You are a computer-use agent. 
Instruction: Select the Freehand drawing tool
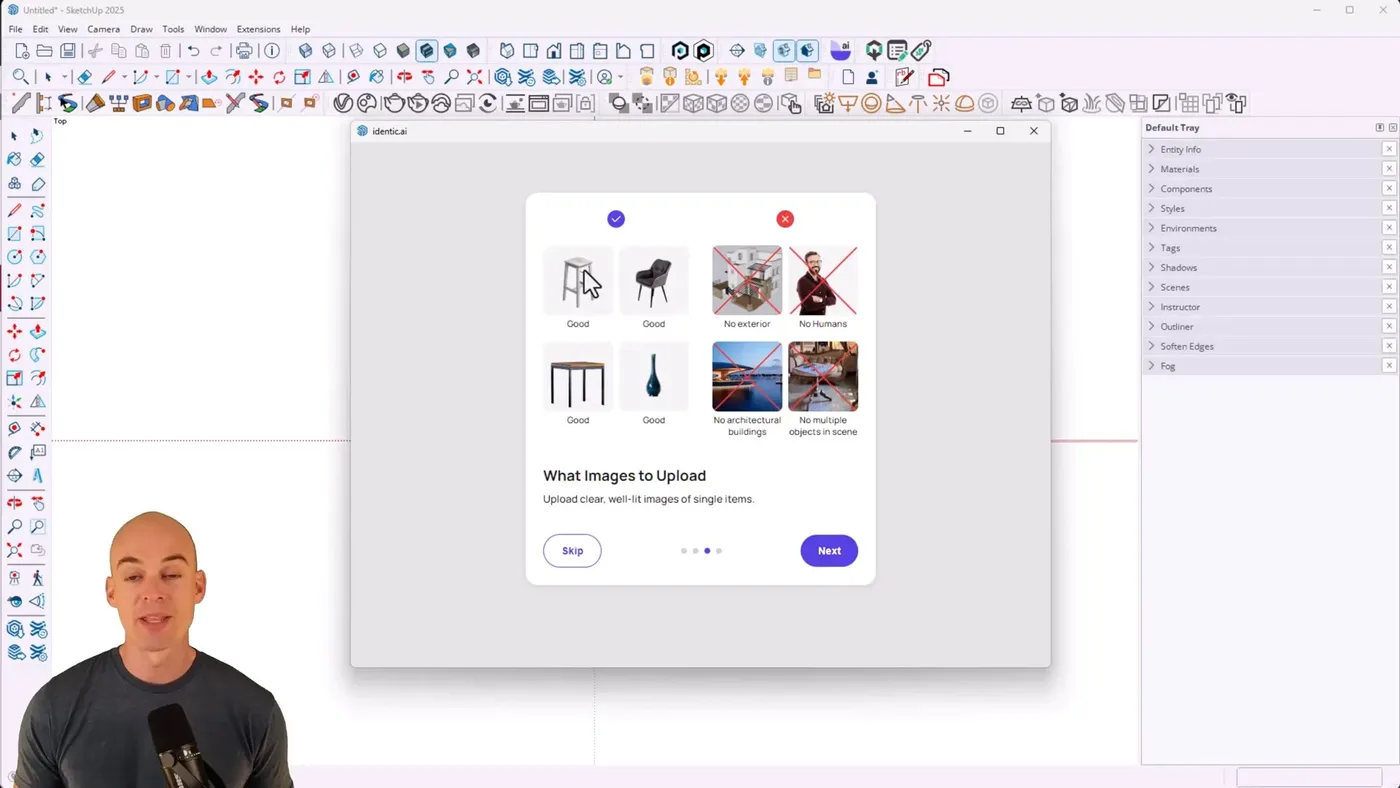[x=38, y=211]
